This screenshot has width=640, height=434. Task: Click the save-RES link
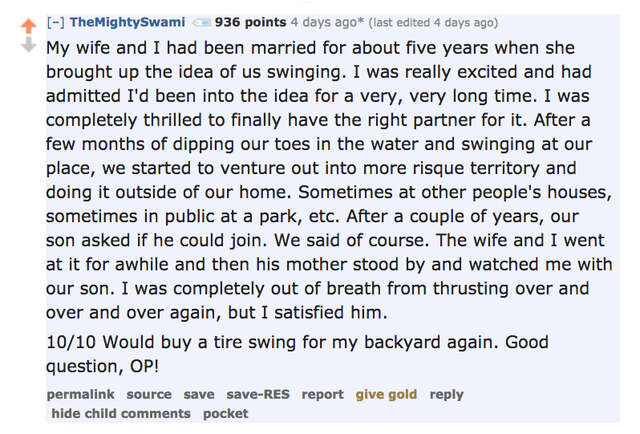coord(257,394)
